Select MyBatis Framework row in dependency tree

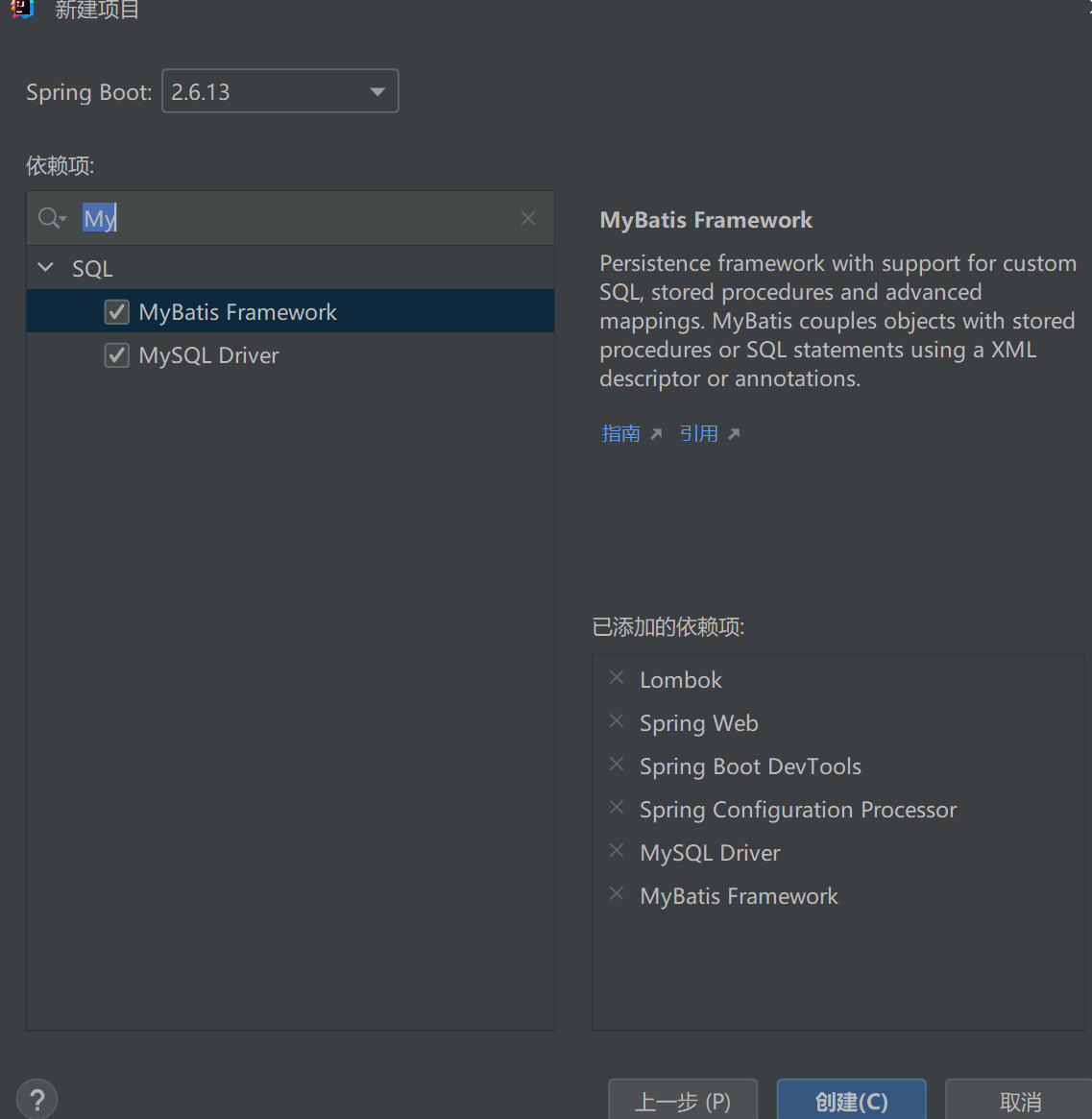(238, 312)
